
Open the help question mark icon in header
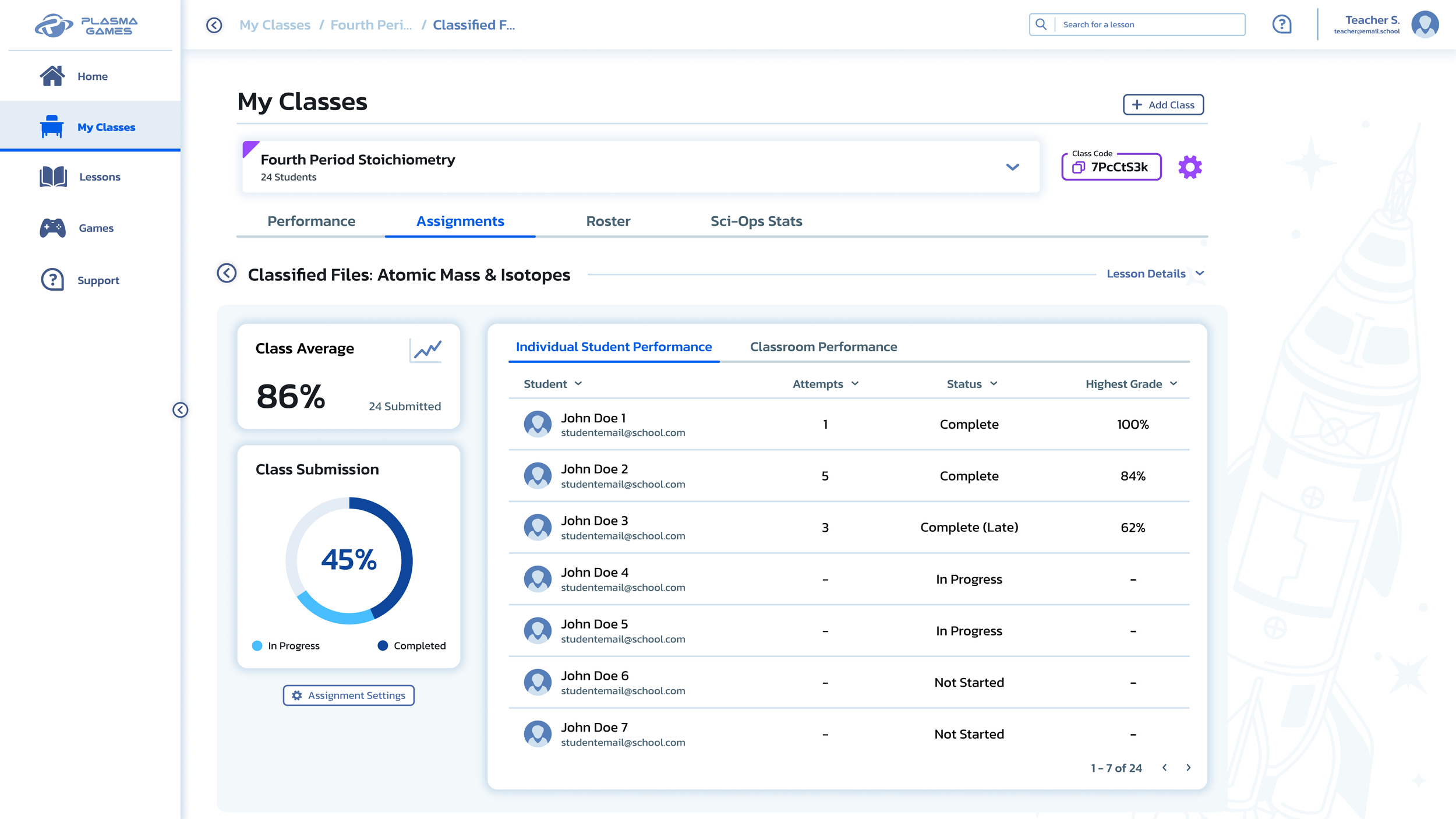coord(1281,24)
